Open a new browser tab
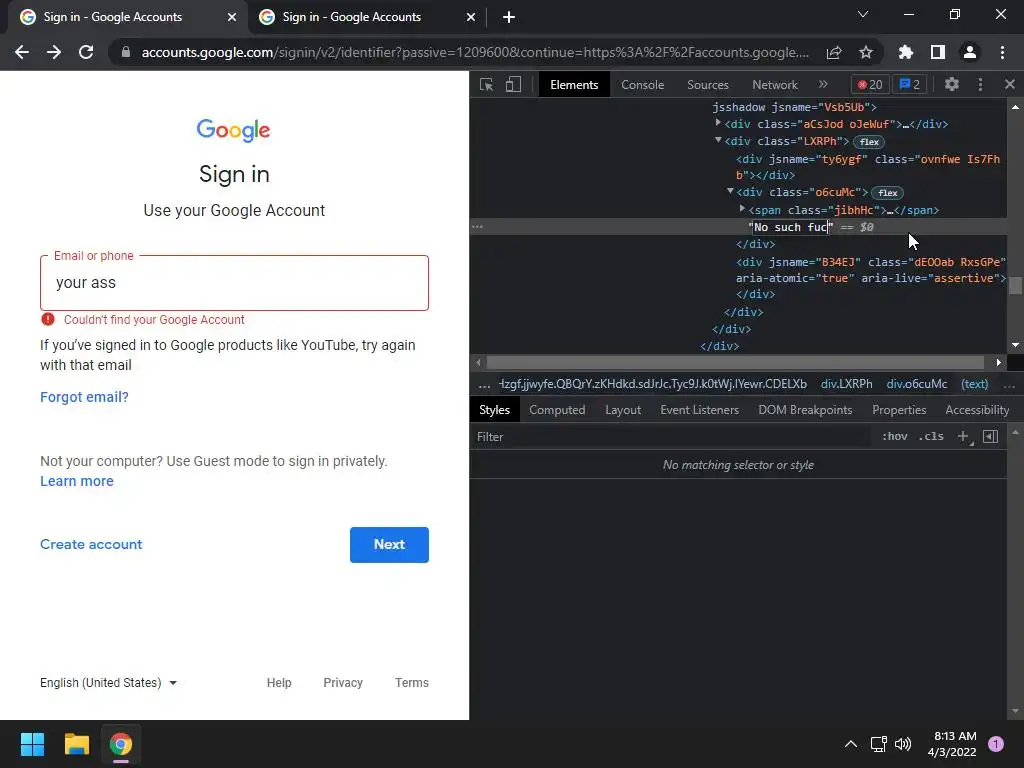 coord(509,17)
